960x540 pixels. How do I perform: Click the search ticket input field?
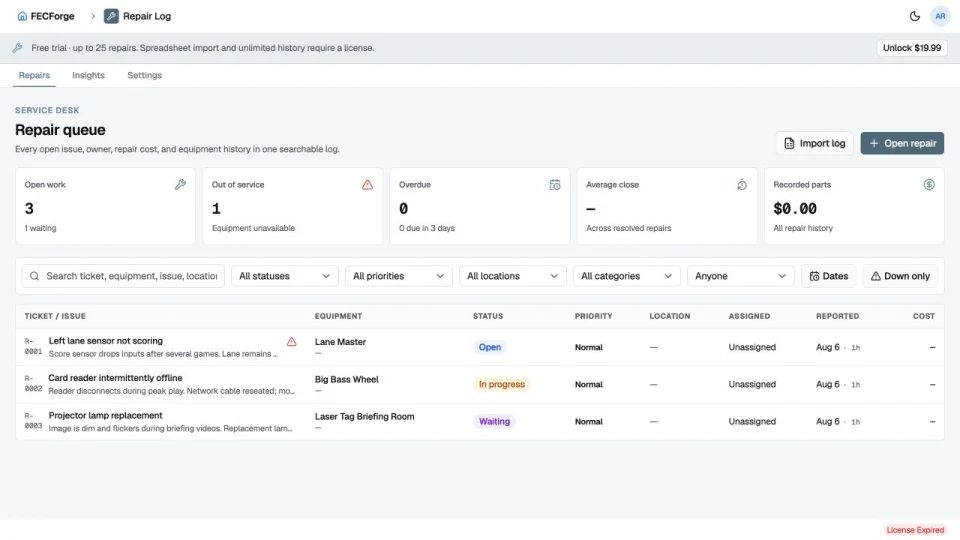coord(123,276)
